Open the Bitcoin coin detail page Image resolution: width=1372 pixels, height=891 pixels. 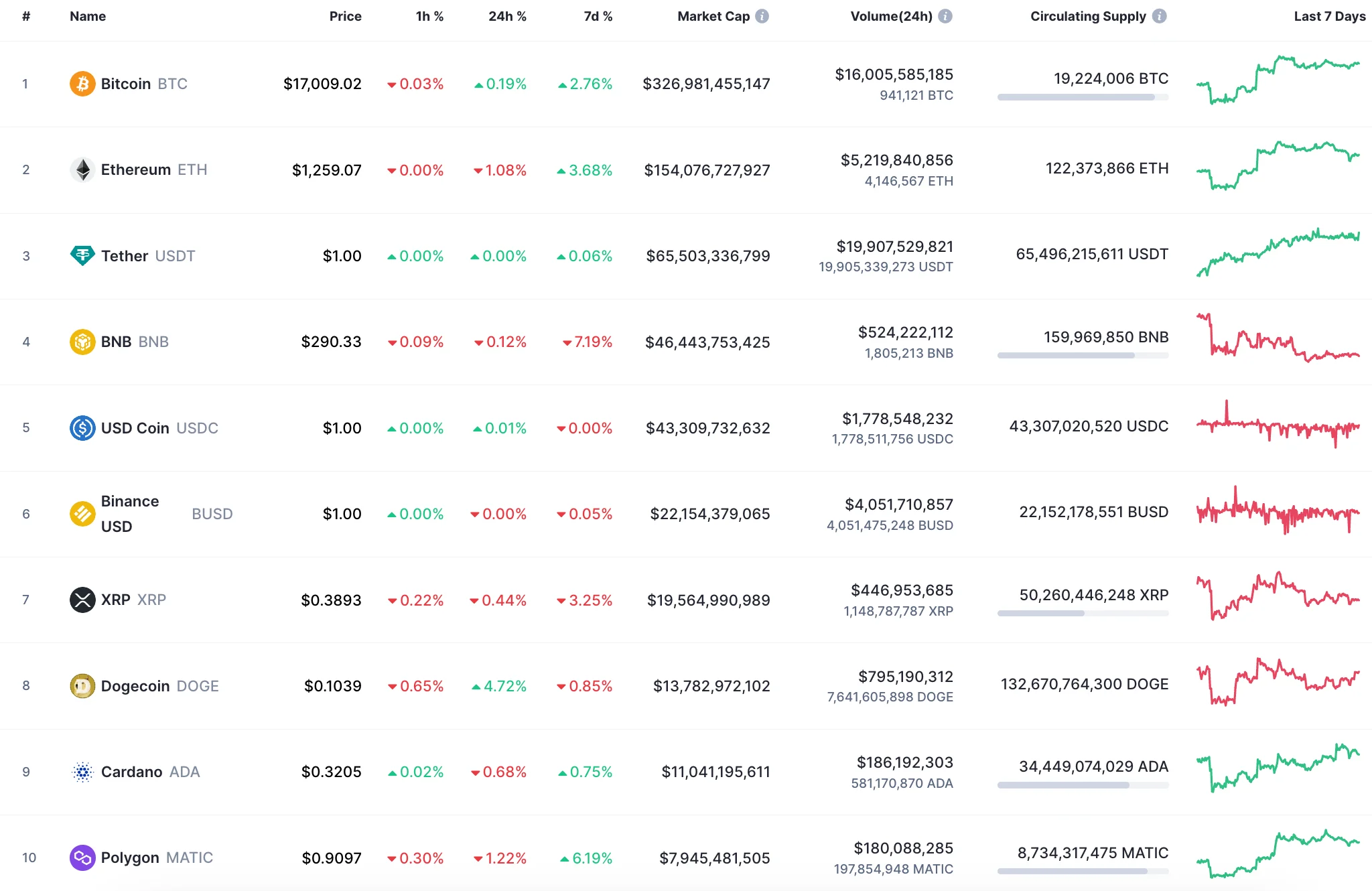pos(126,83)
